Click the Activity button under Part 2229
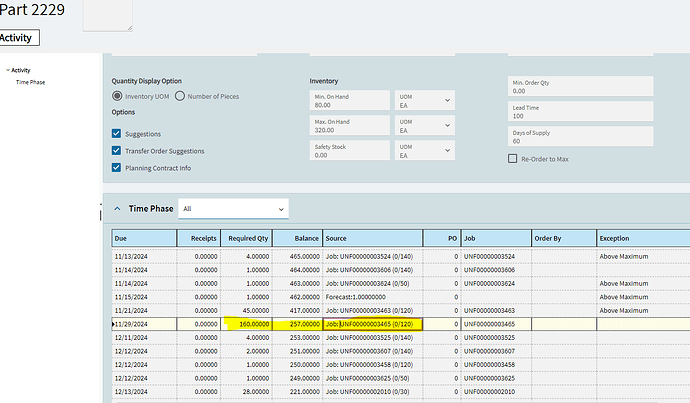Viewport: 690px width, 403px height. pos(17,37)
